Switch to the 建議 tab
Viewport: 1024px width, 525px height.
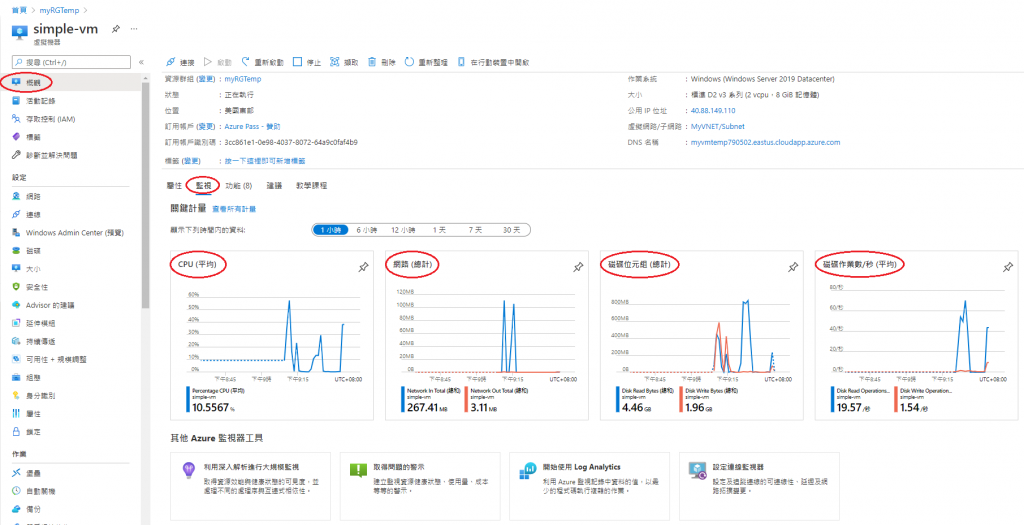(x=274, y=185)
